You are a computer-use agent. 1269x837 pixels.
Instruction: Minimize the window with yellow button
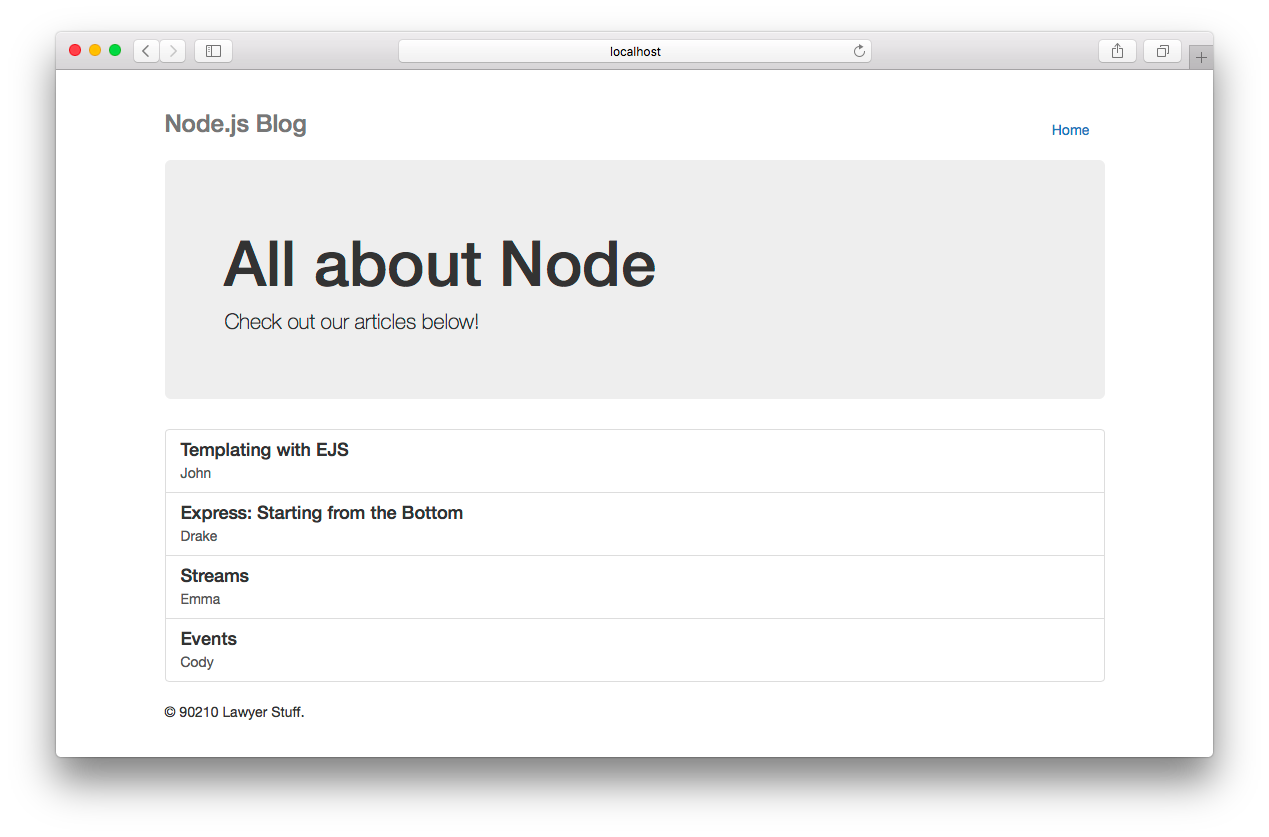point(95,50)
